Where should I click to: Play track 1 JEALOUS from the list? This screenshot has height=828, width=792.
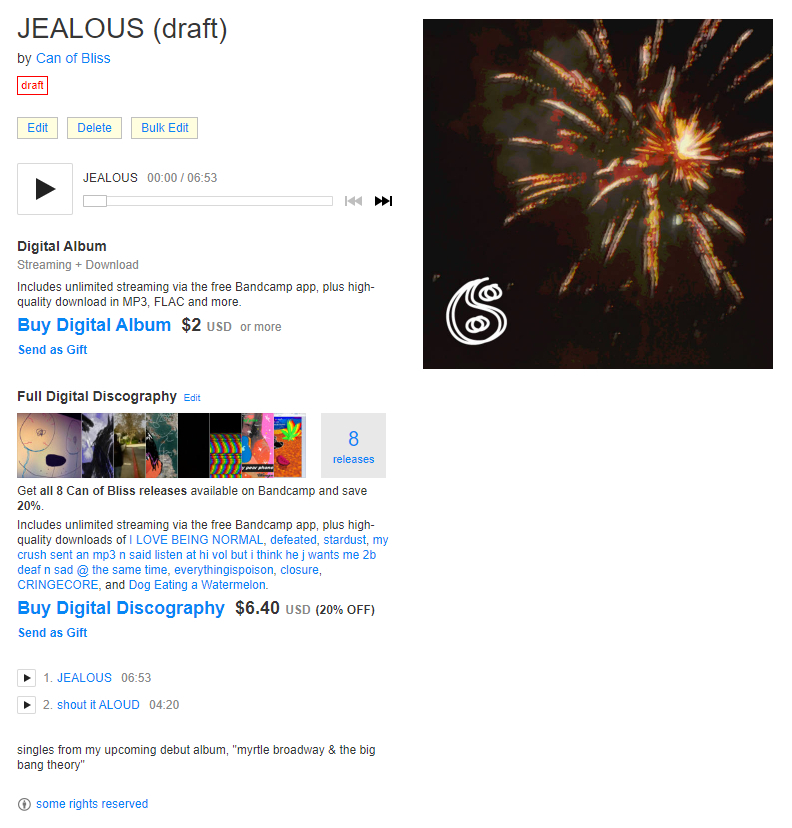click(26, 678)
